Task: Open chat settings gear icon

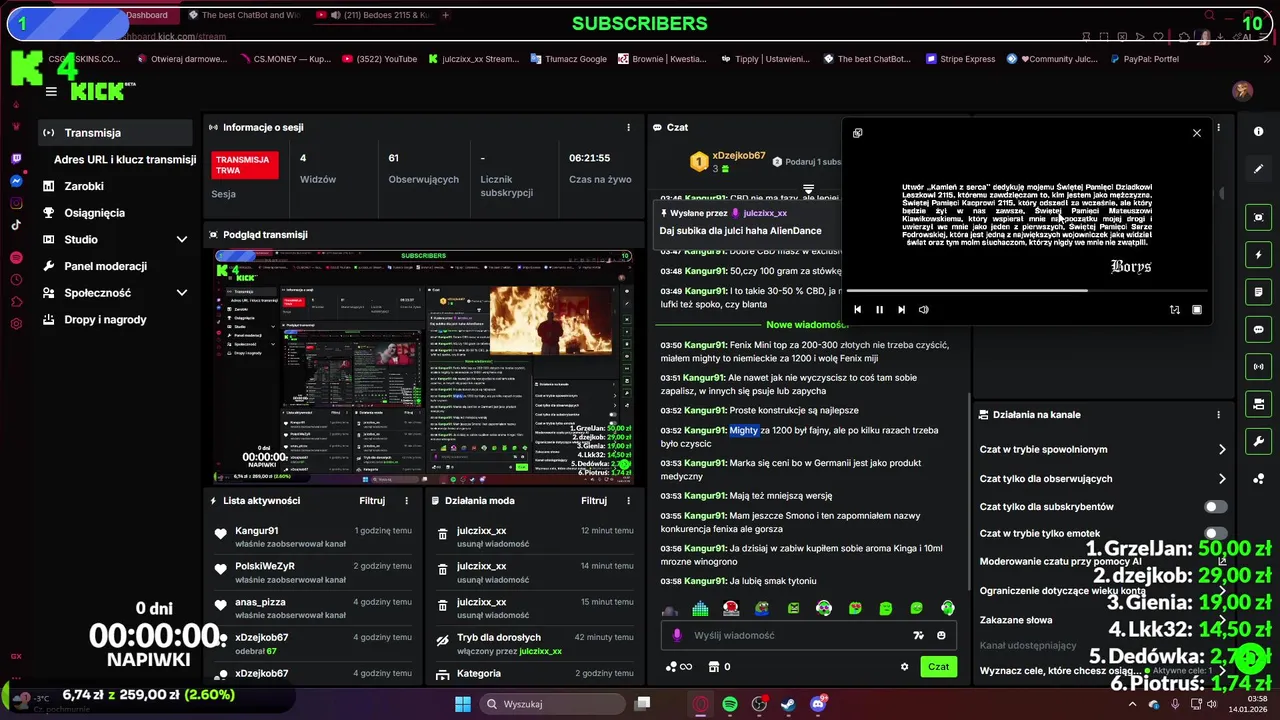Action: [x=905, y=667]
